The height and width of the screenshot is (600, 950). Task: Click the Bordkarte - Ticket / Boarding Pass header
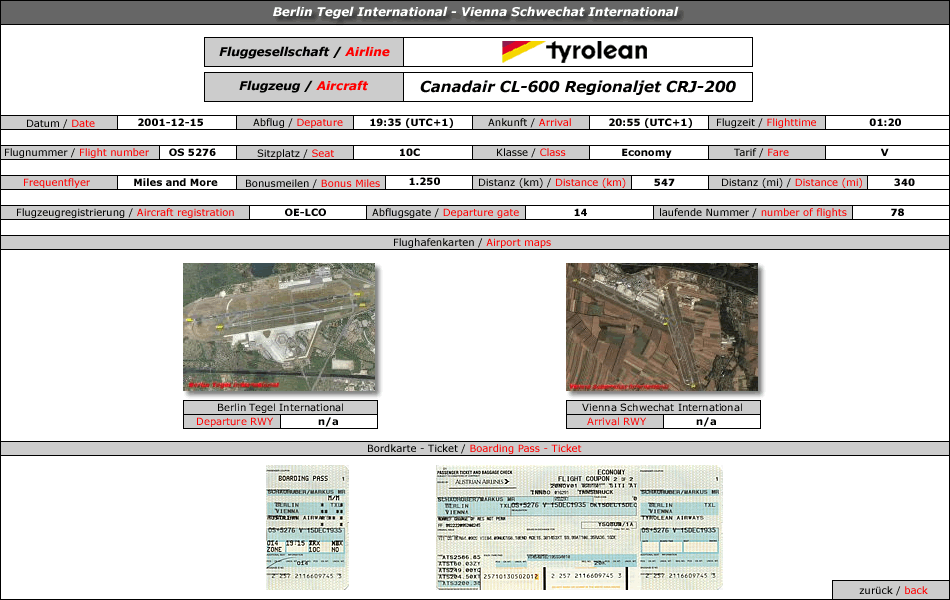(x=474, y=448)
